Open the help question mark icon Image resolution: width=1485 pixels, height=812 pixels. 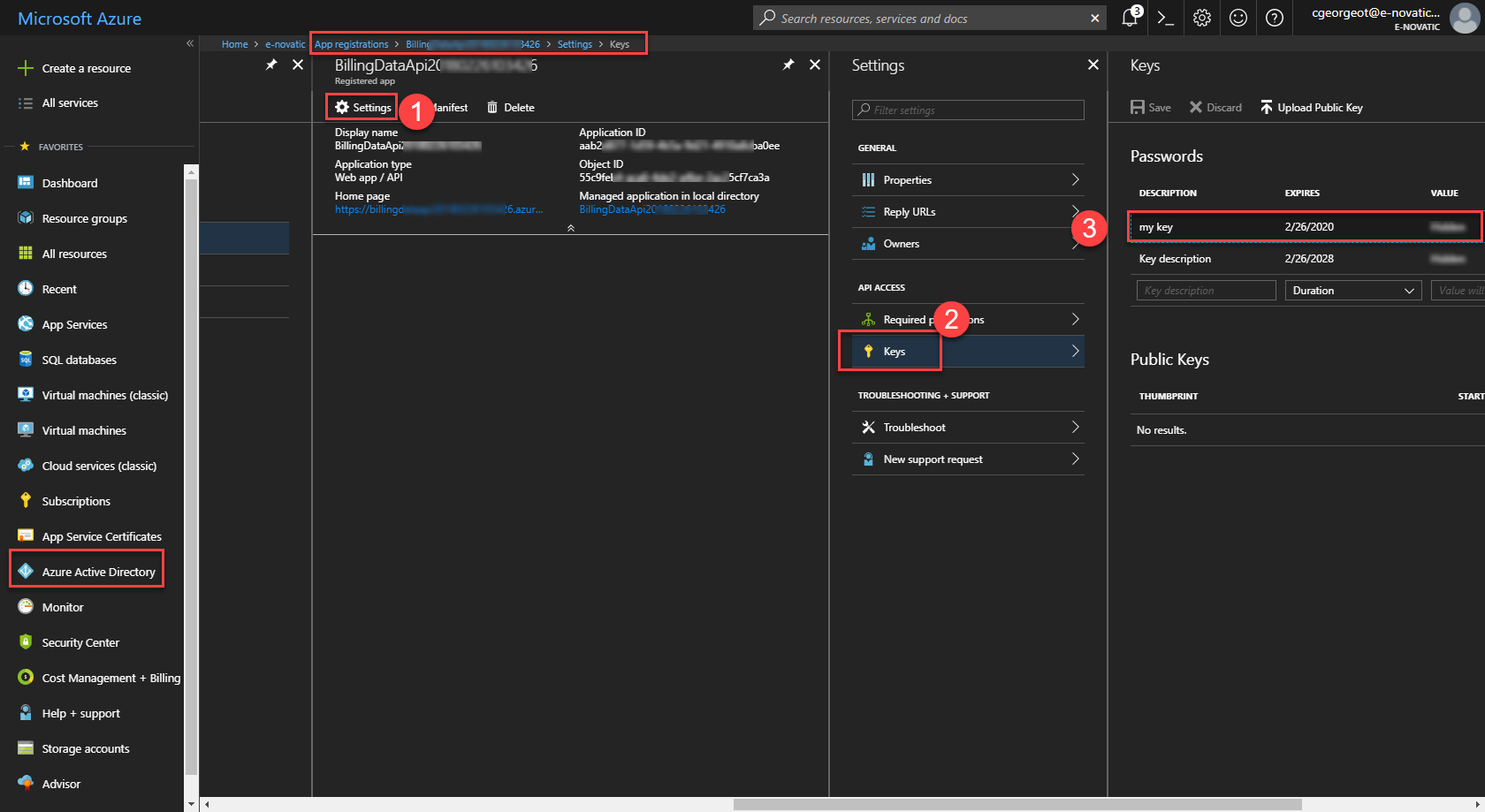1275,18
